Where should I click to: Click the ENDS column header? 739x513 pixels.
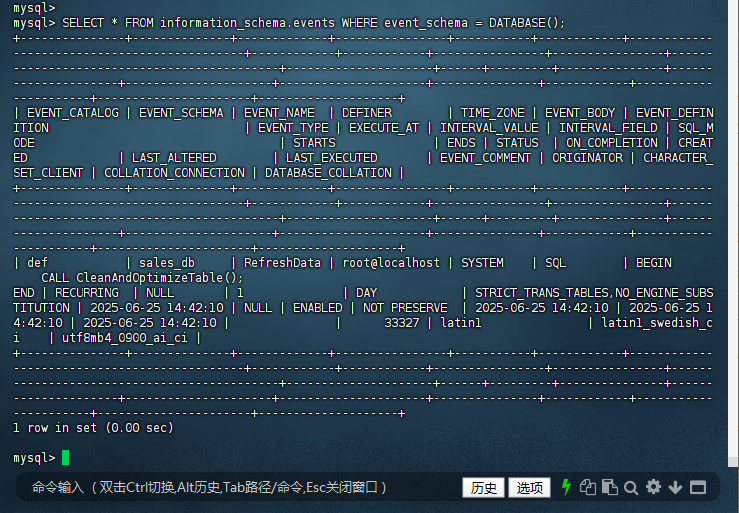coord(461,143)
